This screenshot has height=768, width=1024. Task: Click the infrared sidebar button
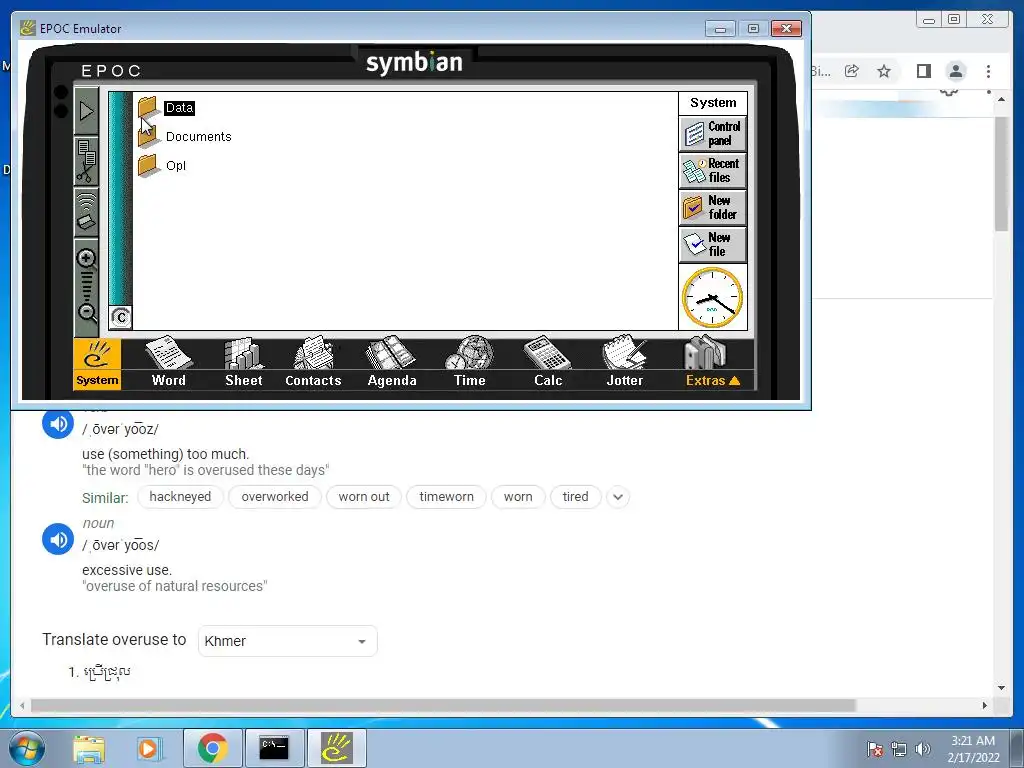(x=86, y=212)
